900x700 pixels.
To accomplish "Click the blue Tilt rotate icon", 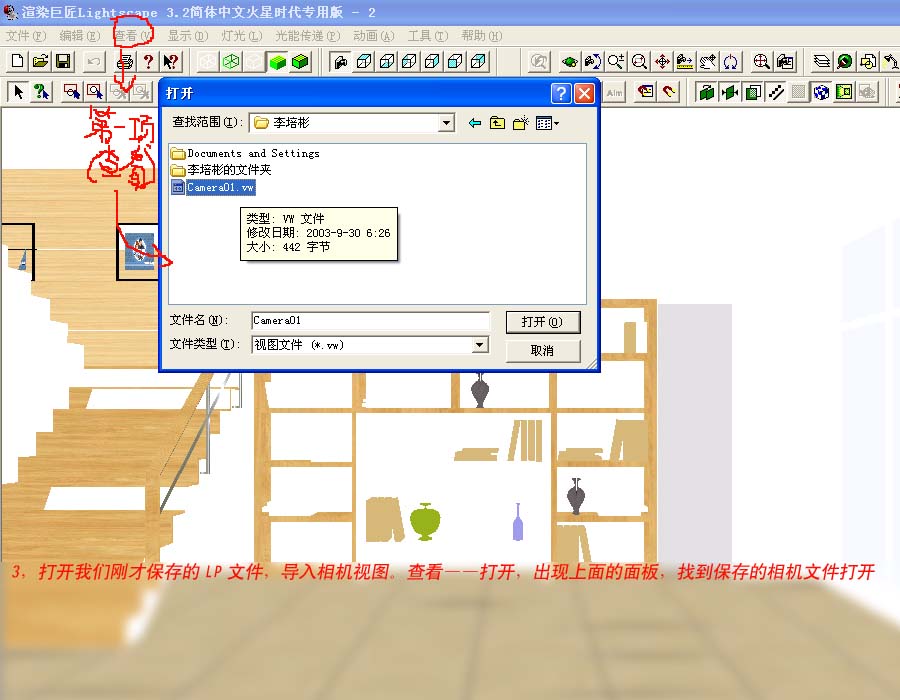I will [x=731, y=61].
